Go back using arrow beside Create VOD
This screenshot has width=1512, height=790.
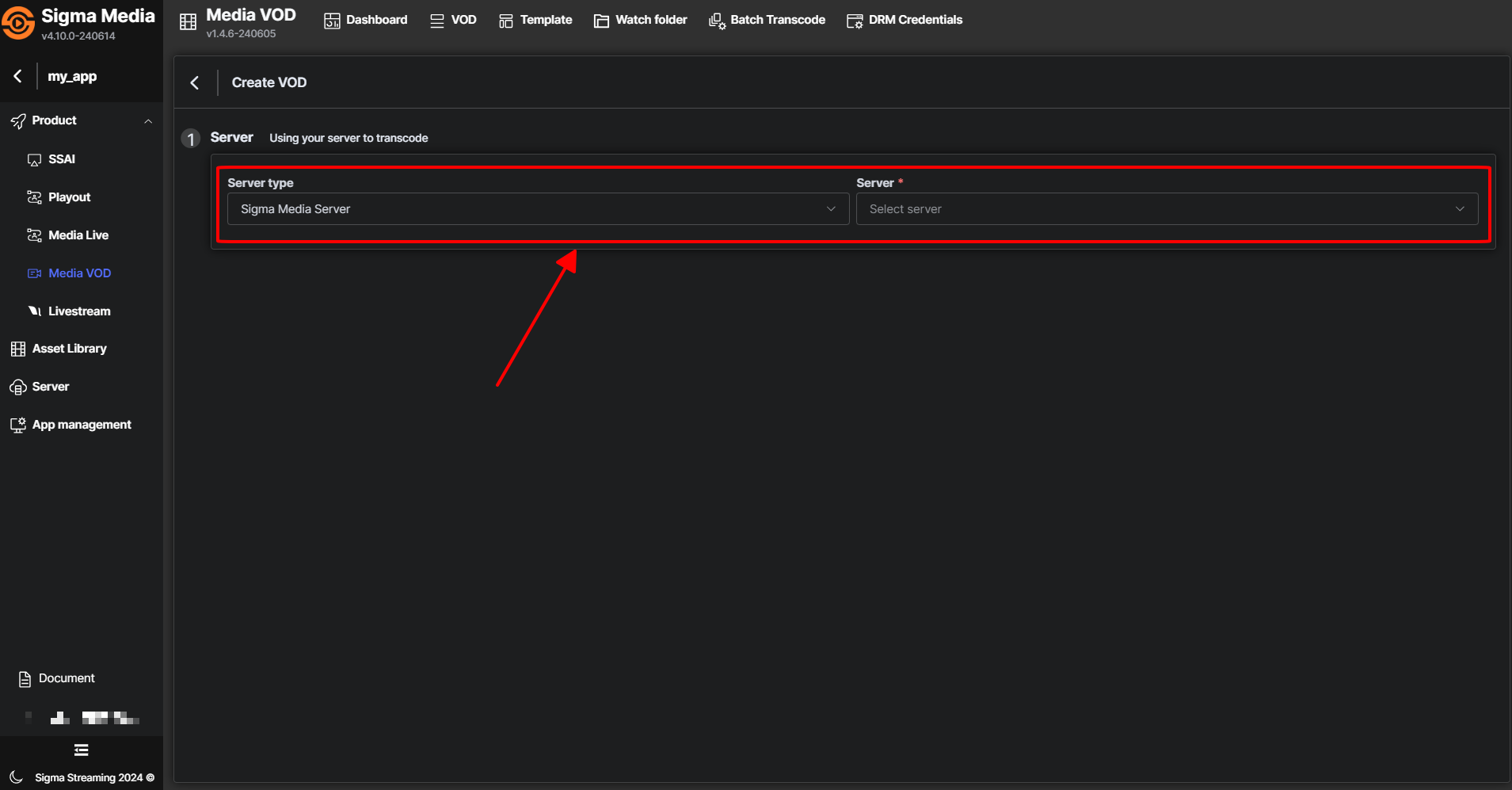[x=195, y=82]
